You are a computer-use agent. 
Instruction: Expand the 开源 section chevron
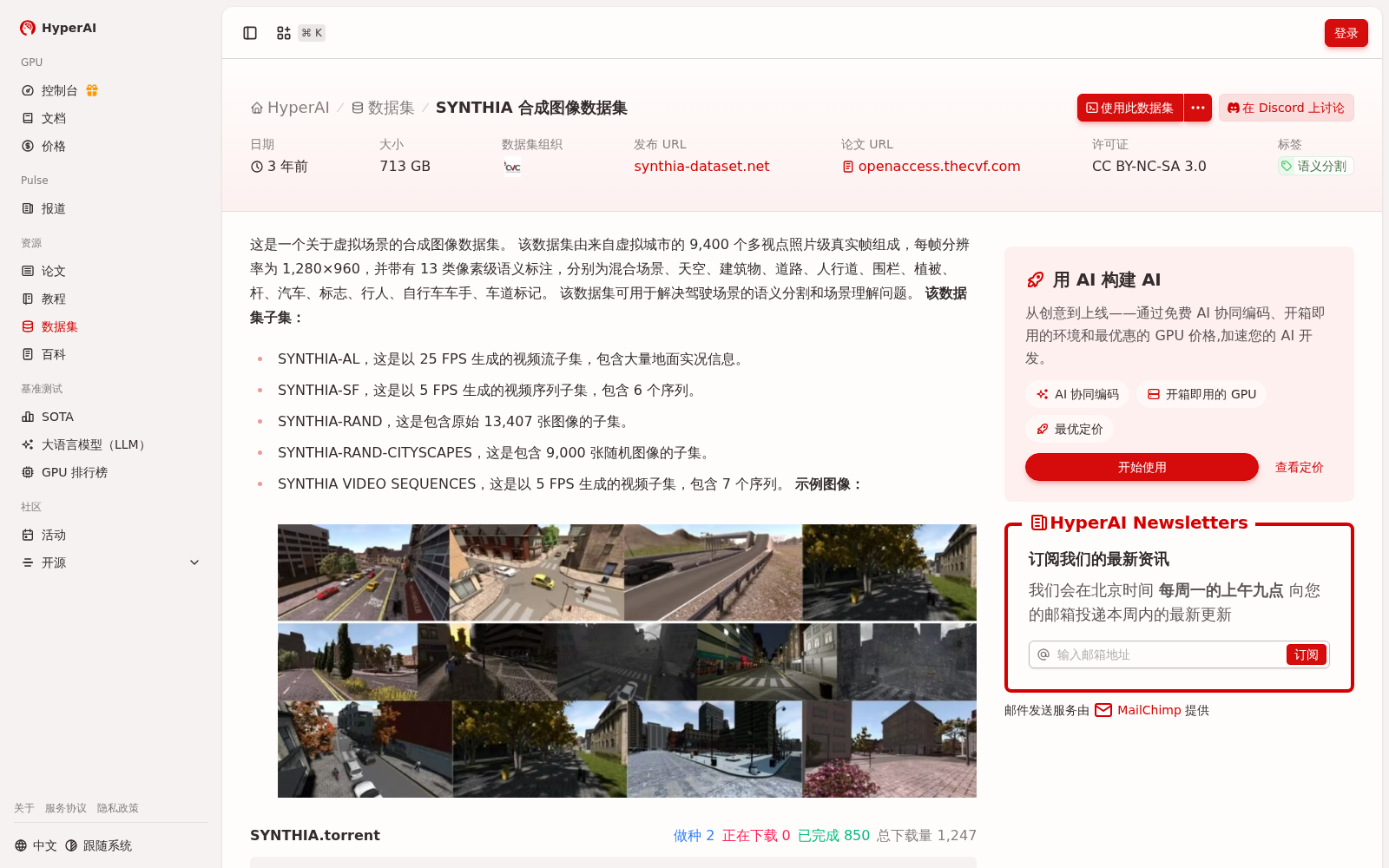194,562
